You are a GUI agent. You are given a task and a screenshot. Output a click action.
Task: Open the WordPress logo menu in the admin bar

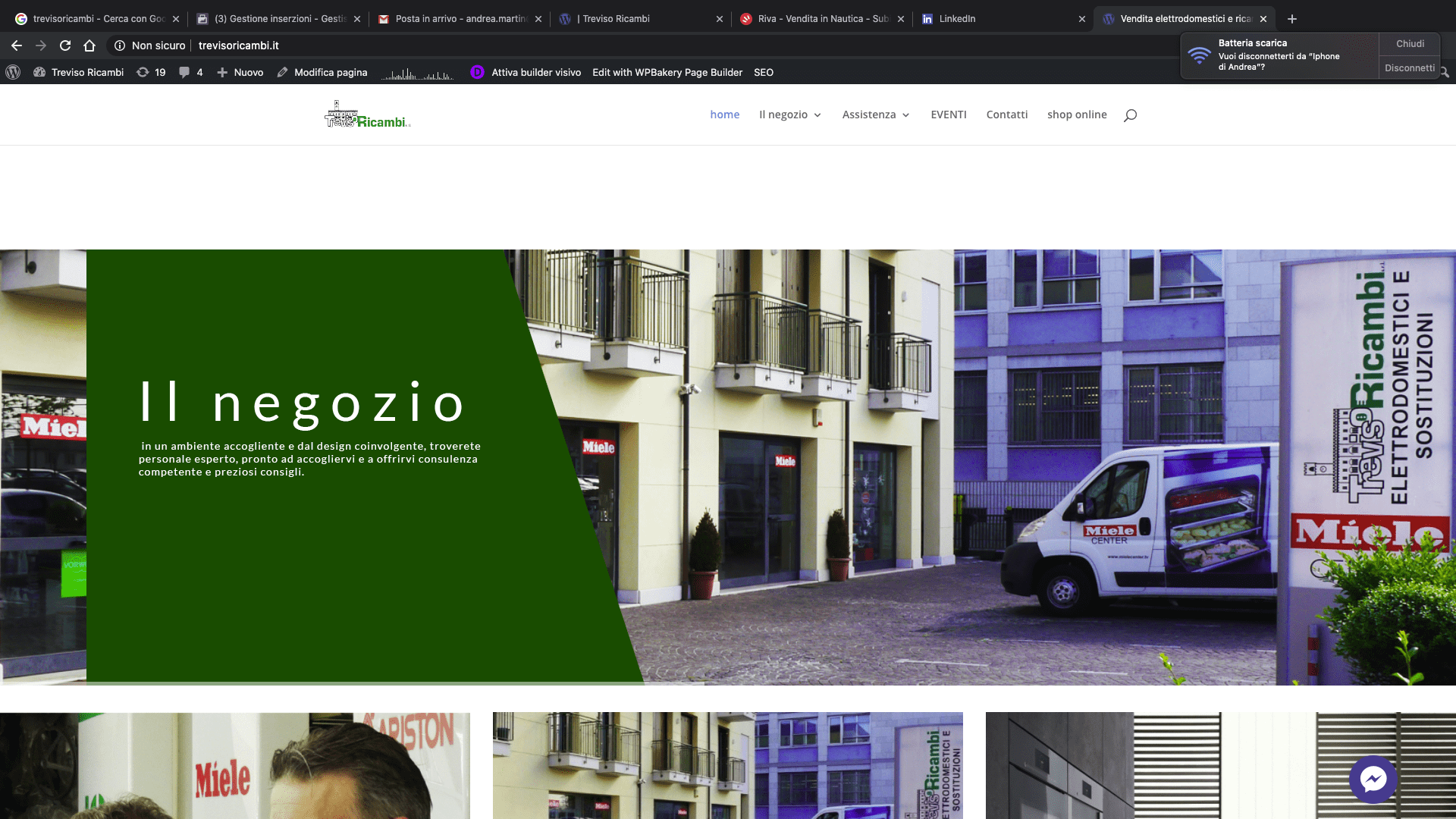click(x=13, y=72)
